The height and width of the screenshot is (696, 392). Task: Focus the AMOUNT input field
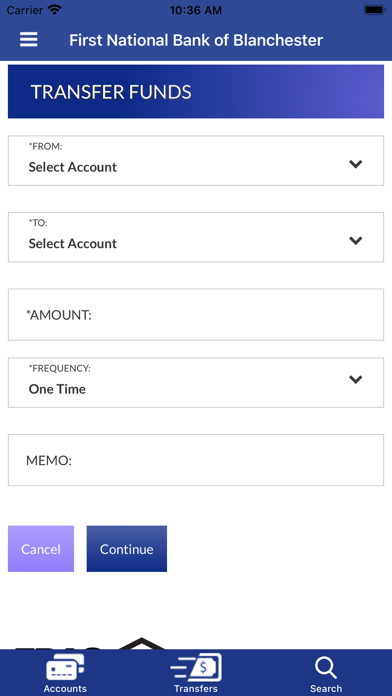(x=196, y=315)
